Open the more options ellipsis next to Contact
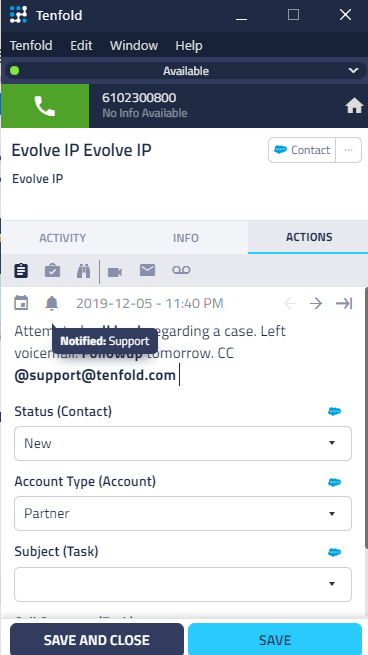Screen dimensions: 368x655 point(349,150)
